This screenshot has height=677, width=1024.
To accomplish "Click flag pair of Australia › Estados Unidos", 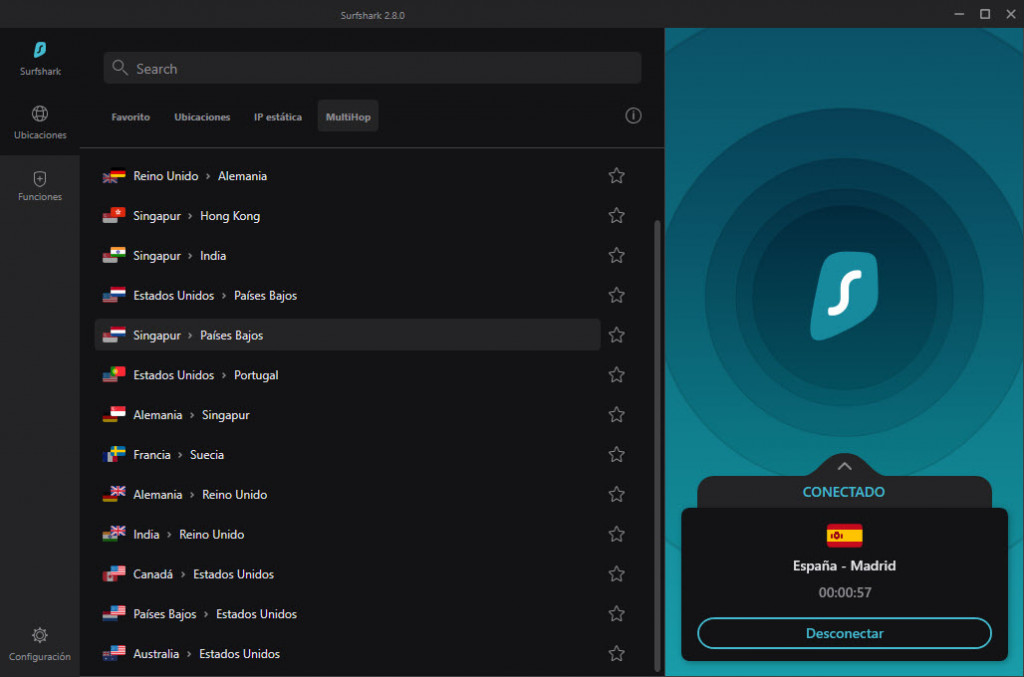I will click(x=114, y=653).
